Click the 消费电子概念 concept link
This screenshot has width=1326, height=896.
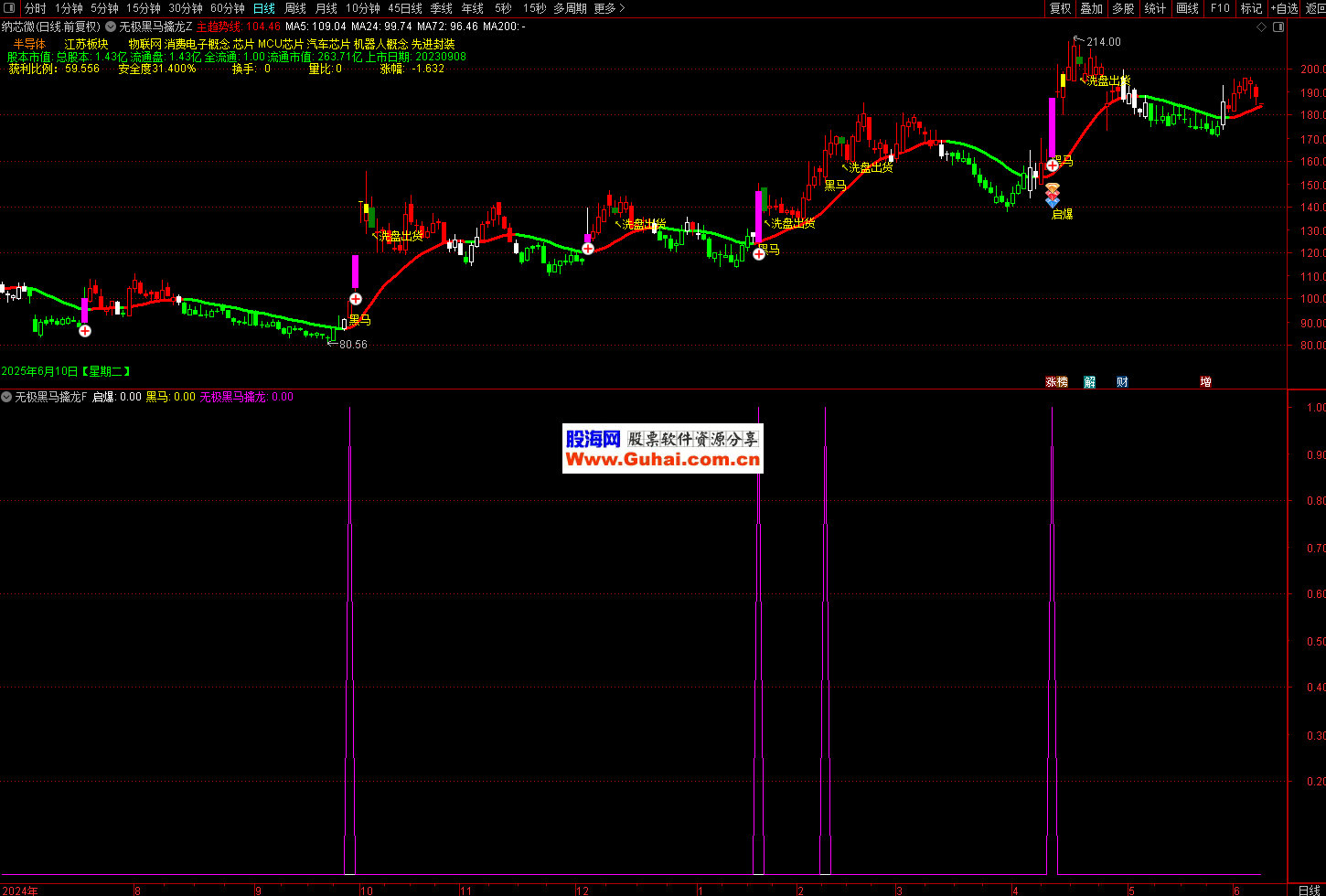197,44
